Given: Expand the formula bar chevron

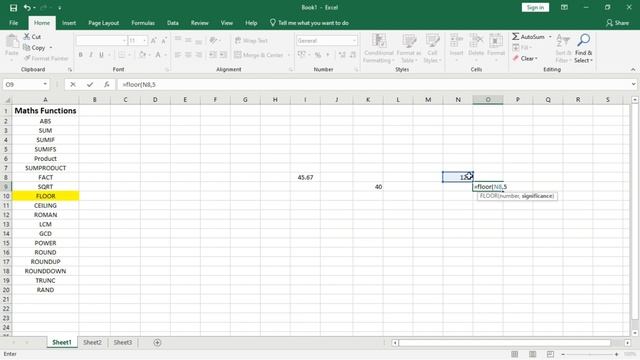Looking at the screenshot, I should pos(633,84).
